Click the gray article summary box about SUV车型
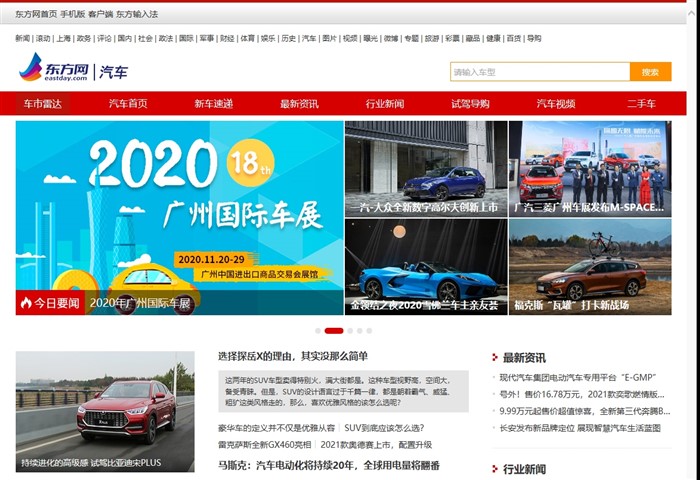Screen dimensions: 700x480 coord(343,391)
